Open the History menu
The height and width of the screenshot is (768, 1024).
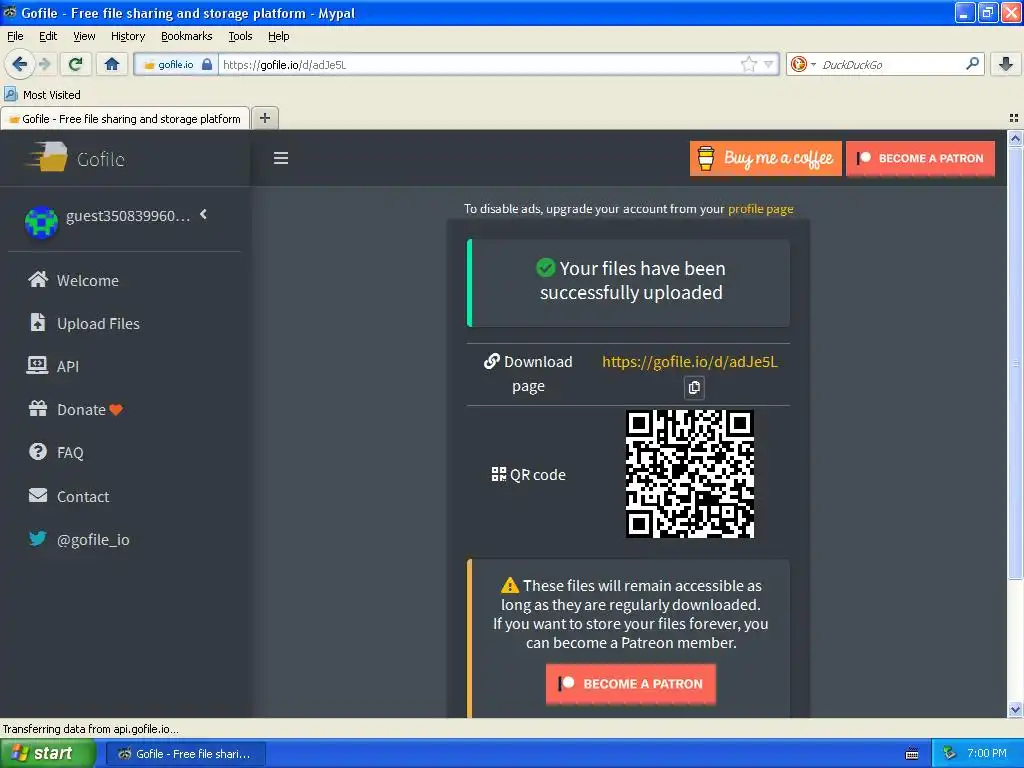(x=127, y=36)
